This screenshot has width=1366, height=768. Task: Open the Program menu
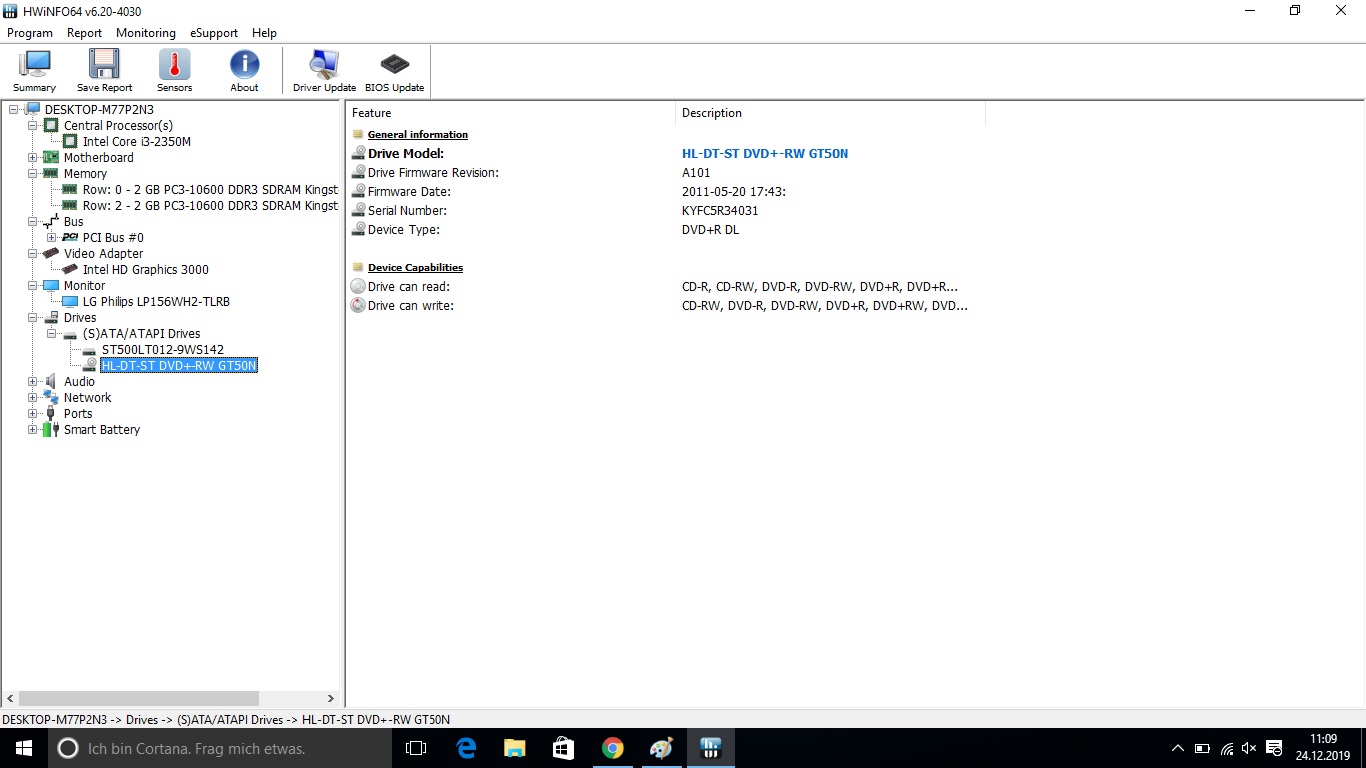coord(30,33)
